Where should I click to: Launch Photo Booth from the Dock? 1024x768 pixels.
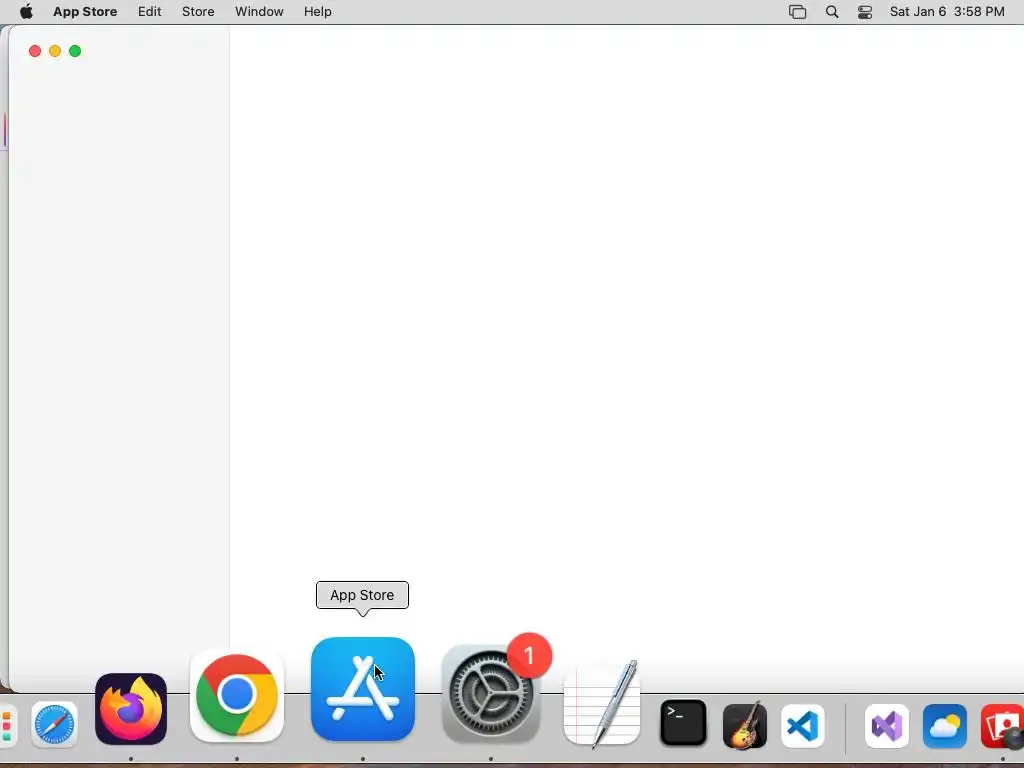1002,726
